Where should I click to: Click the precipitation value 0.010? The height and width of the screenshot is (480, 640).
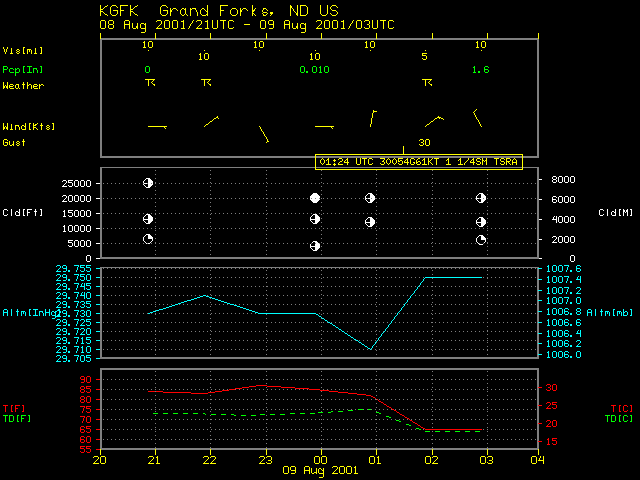314,70
